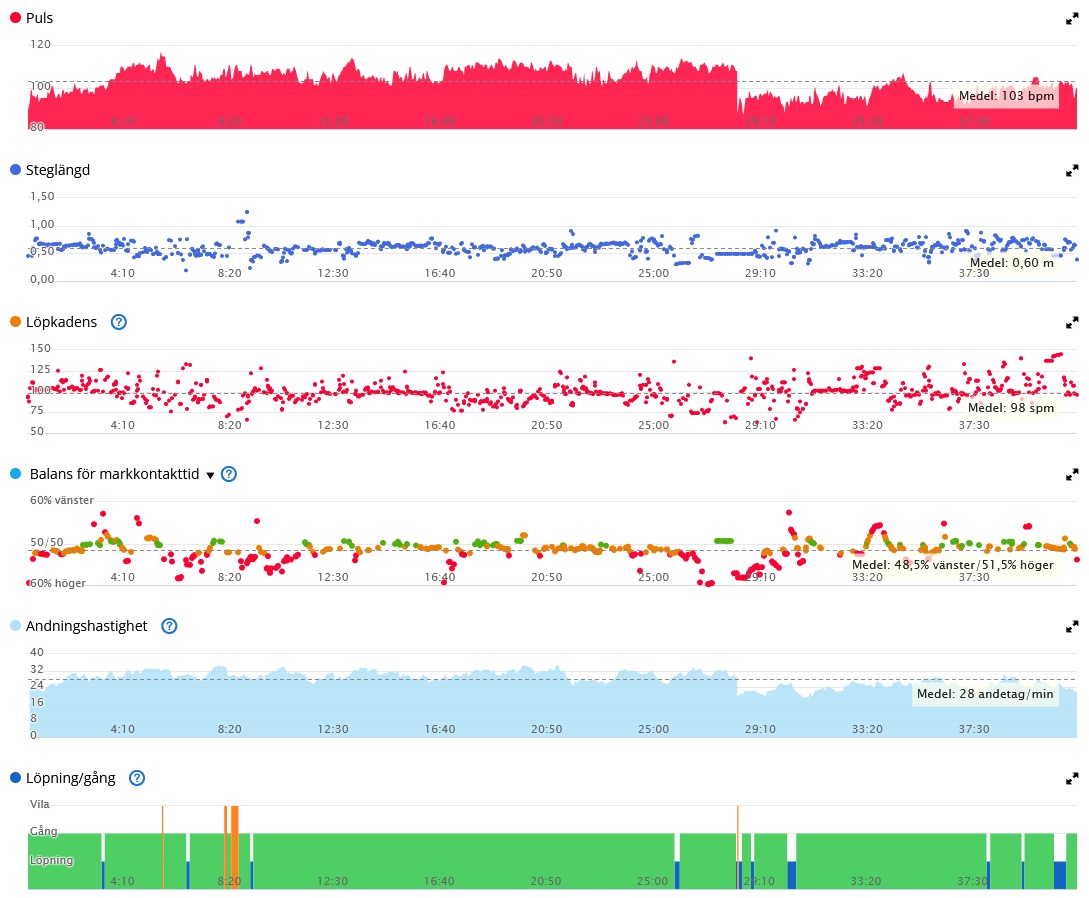This screenshot has width=1089, height=898.
Task: Expand the Steglängd chart to fullscreen
Action: tap(1072, 171)
